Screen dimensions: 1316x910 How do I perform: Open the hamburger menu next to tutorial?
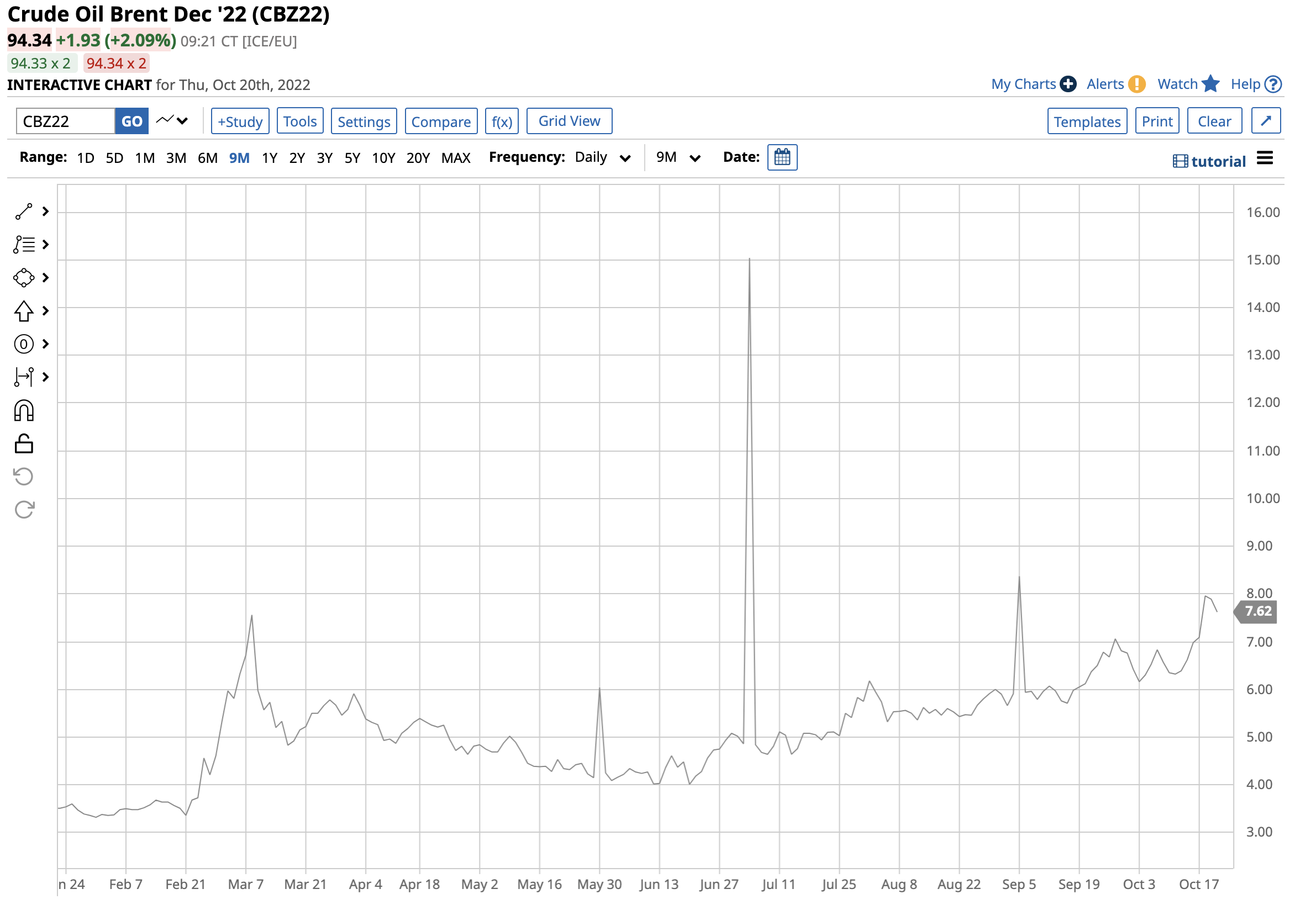tap(1265, 158)
